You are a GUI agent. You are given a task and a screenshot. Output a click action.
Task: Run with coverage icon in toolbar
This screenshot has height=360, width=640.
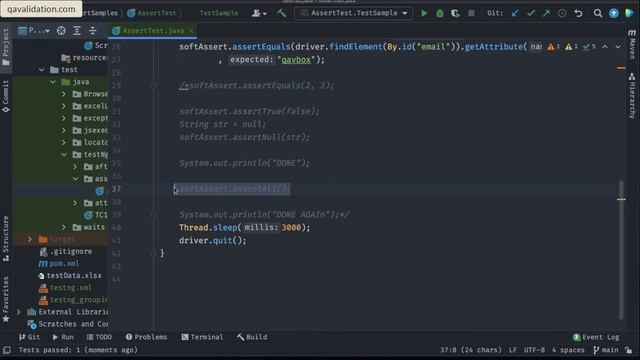455,13
